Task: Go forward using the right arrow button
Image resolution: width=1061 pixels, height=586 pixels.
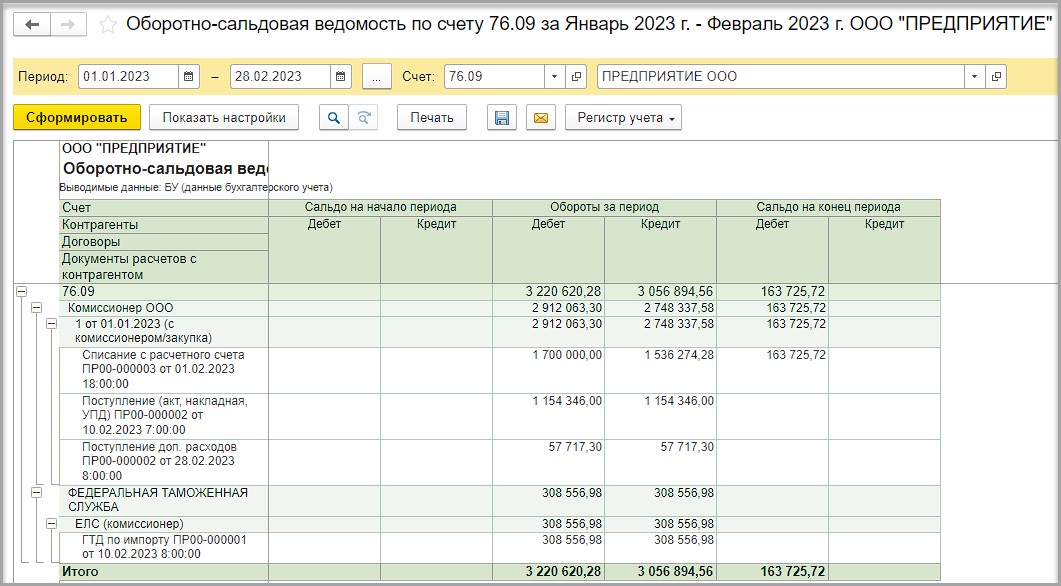Action: [68, 25]
